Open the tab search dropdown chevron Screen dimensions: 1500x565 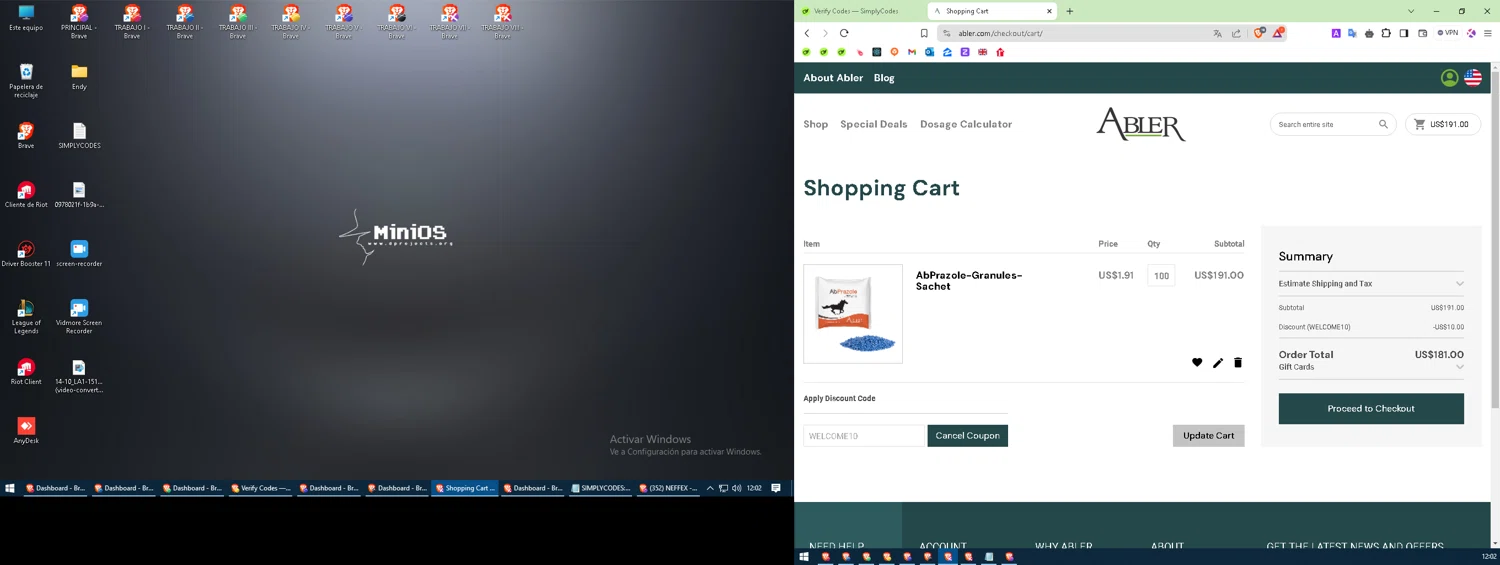pyautogui.click(x=1411, y=11)
